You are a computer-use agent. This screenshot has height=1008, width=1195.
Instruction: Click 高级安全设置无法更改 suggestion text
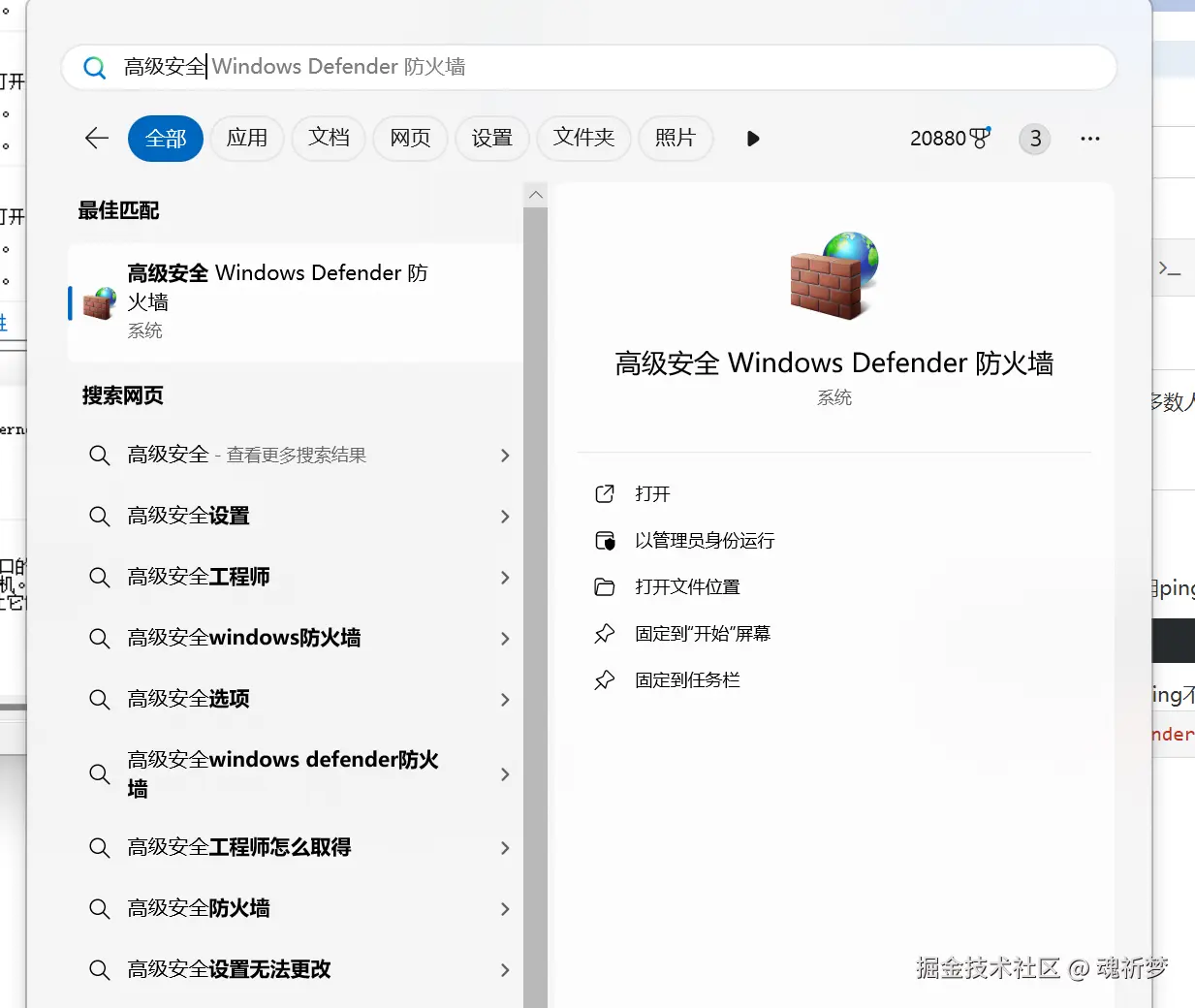(230, 970)
